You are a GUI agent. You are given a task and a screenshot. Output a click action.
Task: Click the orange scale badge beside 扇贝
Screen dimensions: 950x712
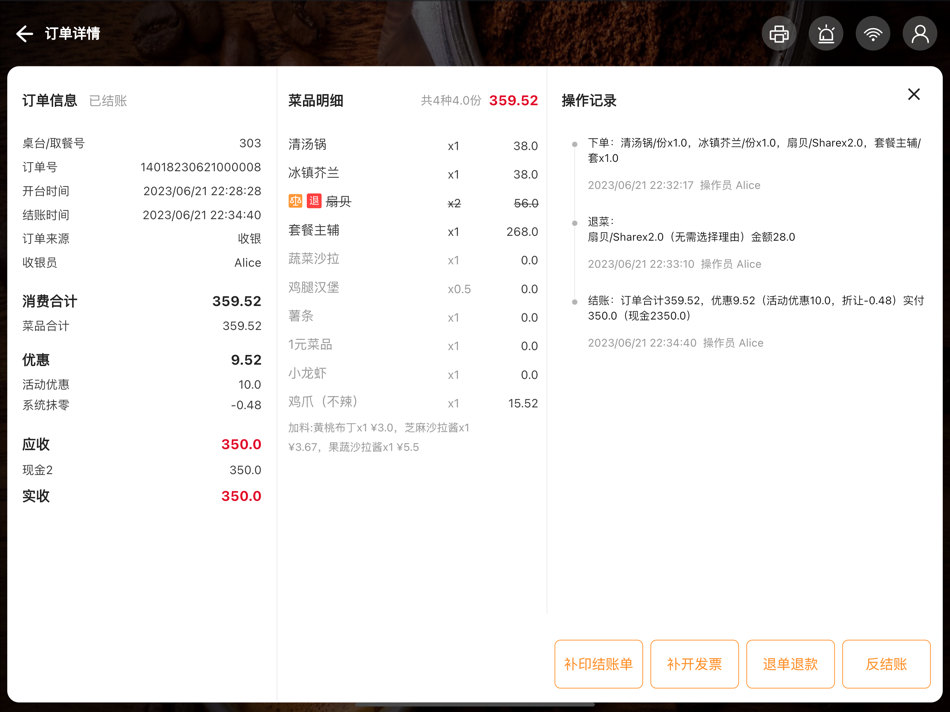[292, 202]
